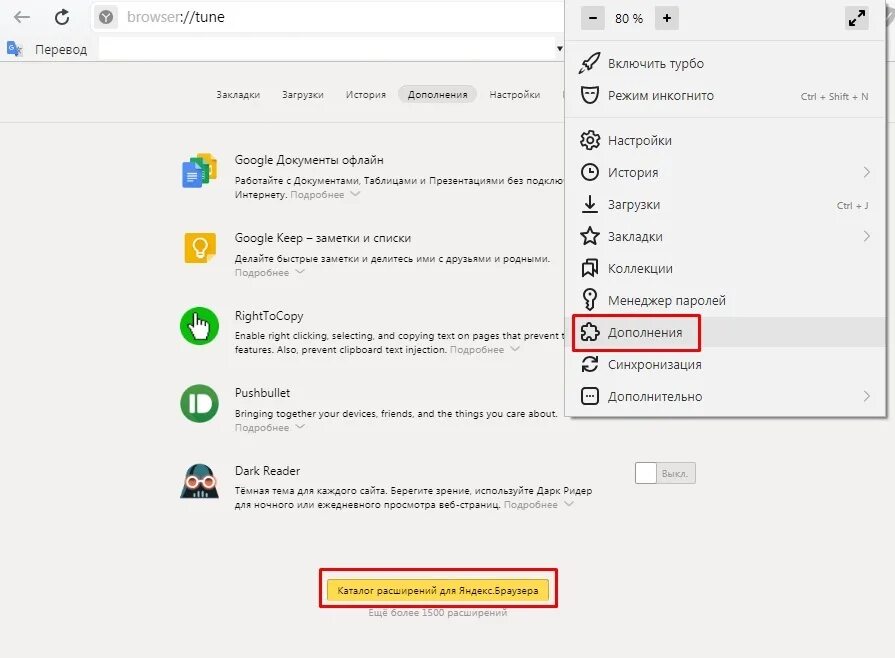Click the Yandex site icon in address bar
The width and height of the screenshot is (895, 658).
(x=106, y=17)
